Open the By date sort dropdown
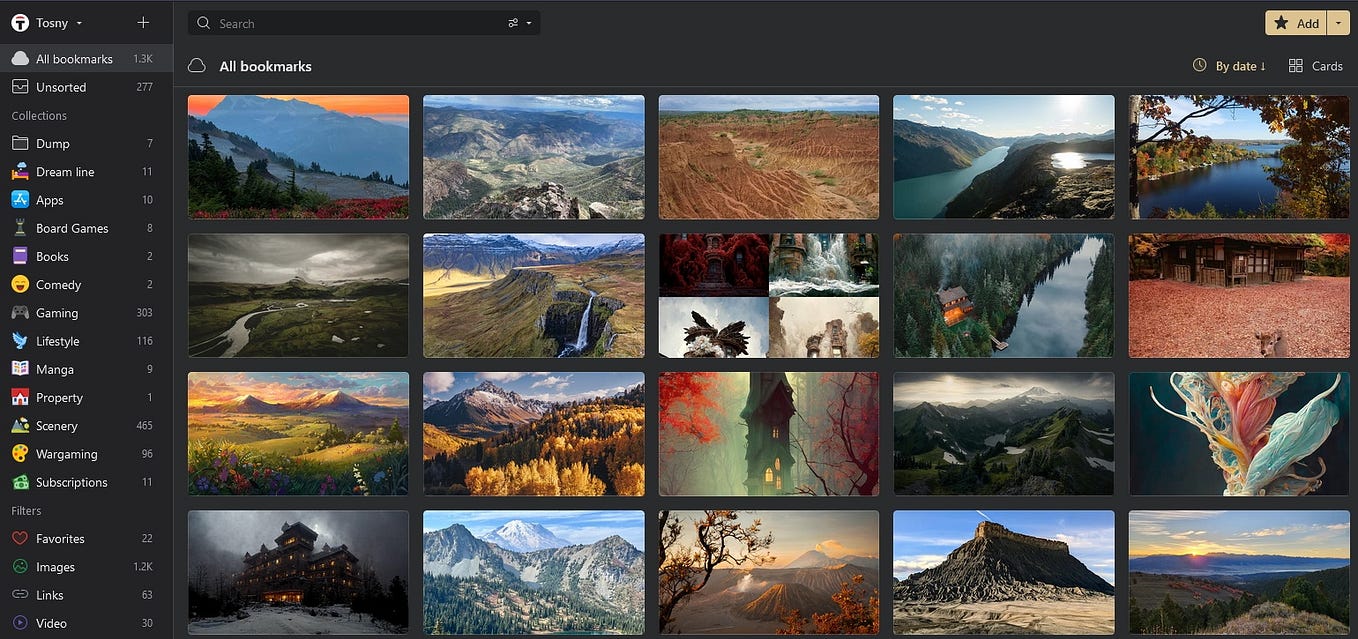 tap(1229, 65)
